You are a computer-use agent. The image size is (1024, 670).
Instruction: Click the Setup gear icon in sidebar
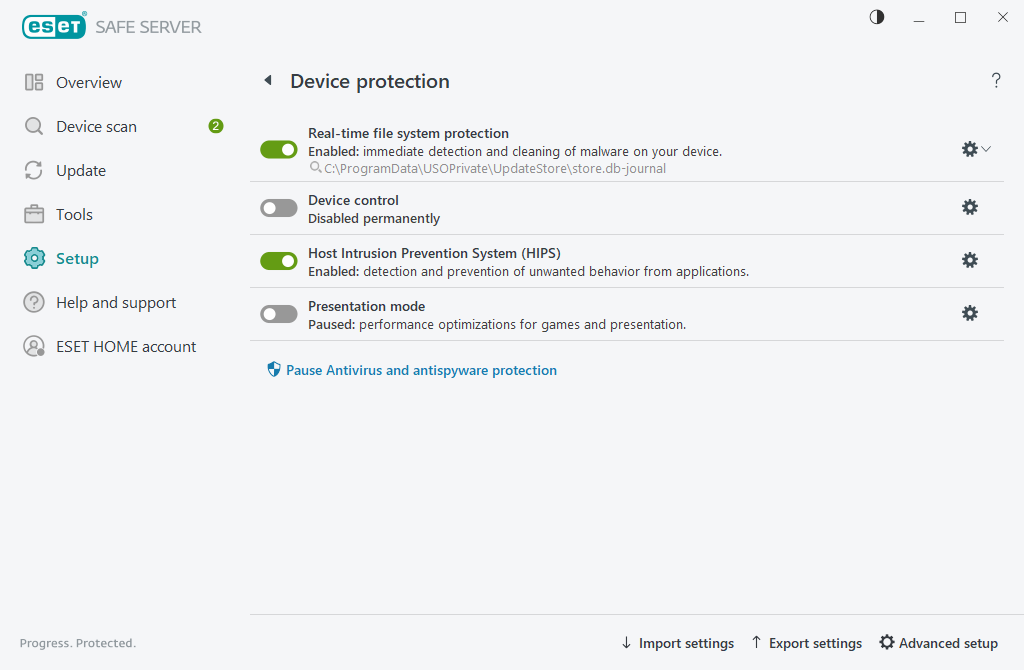click(34, 259)
